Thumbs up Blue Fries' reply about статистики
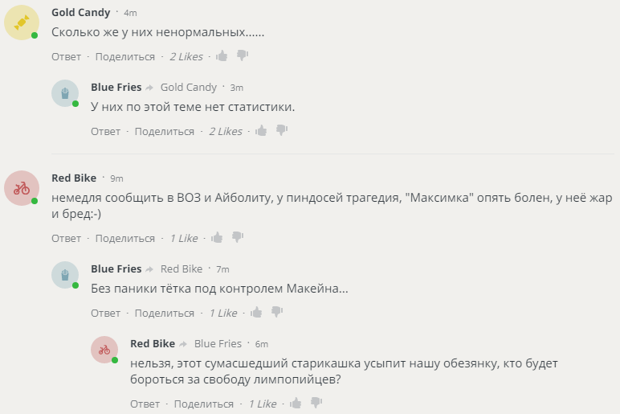Viewport: 620px width, 414px height. coord(261,130)
